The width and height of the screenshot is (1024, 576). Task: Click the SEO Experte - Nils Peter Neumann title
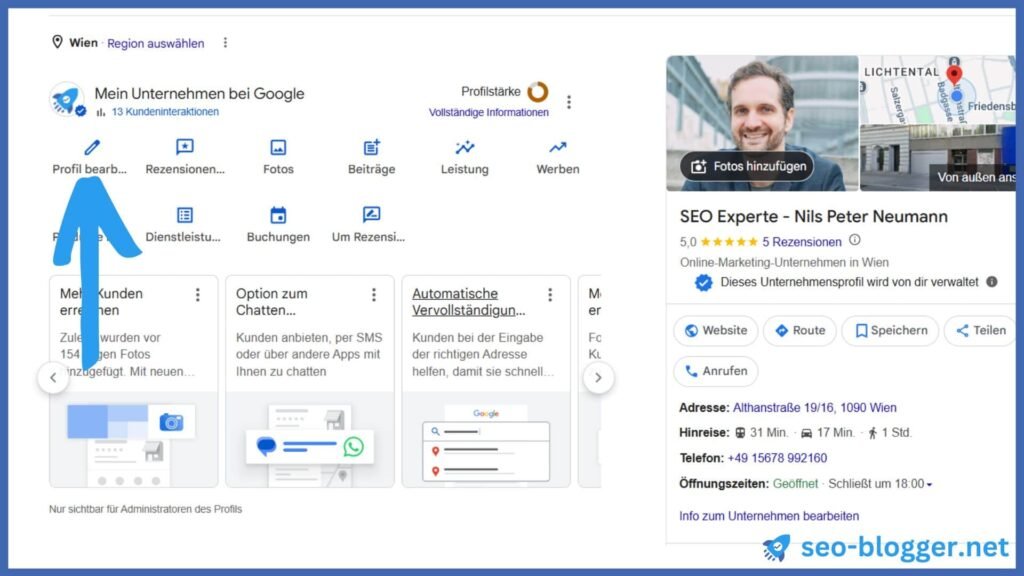[x=814, y=217]
